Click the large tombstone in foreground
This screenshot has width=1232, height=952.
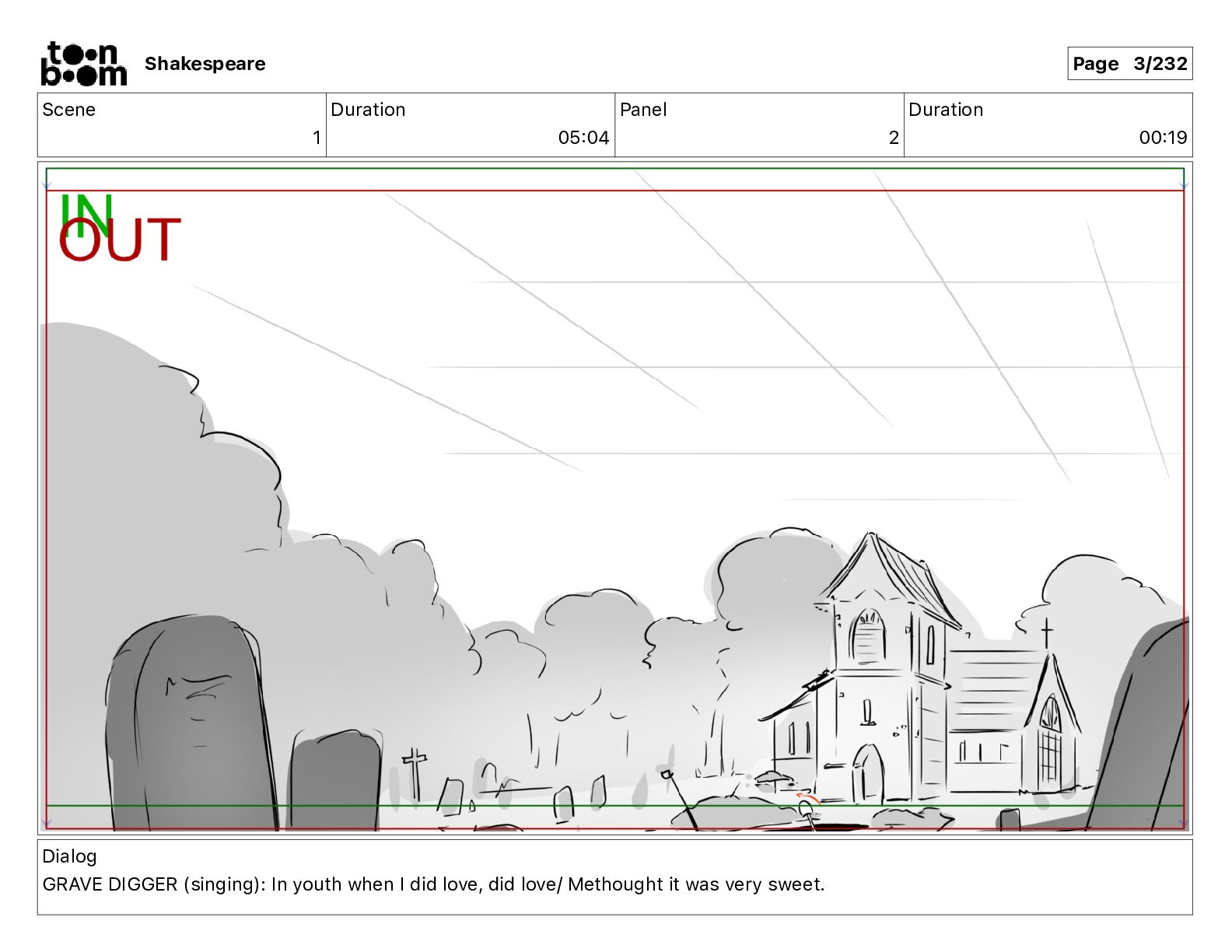(x=191, y=723)
